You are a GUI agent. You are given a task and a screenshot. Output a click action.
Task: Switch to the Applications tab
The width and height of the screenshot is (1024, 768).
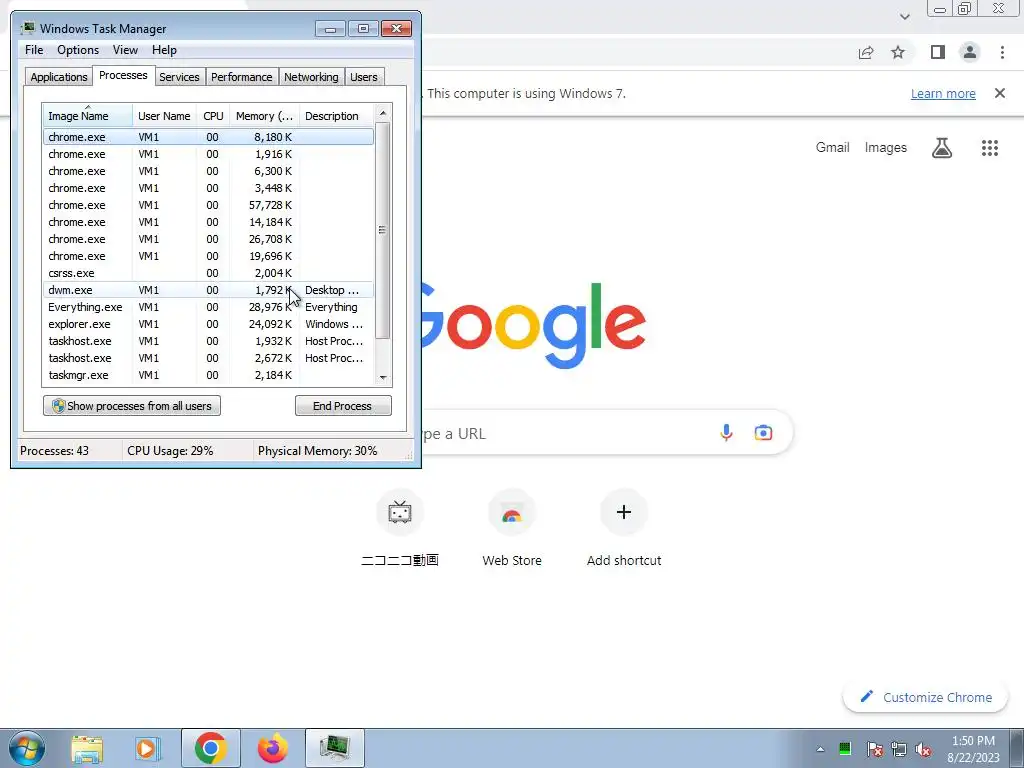click(59, 77)
